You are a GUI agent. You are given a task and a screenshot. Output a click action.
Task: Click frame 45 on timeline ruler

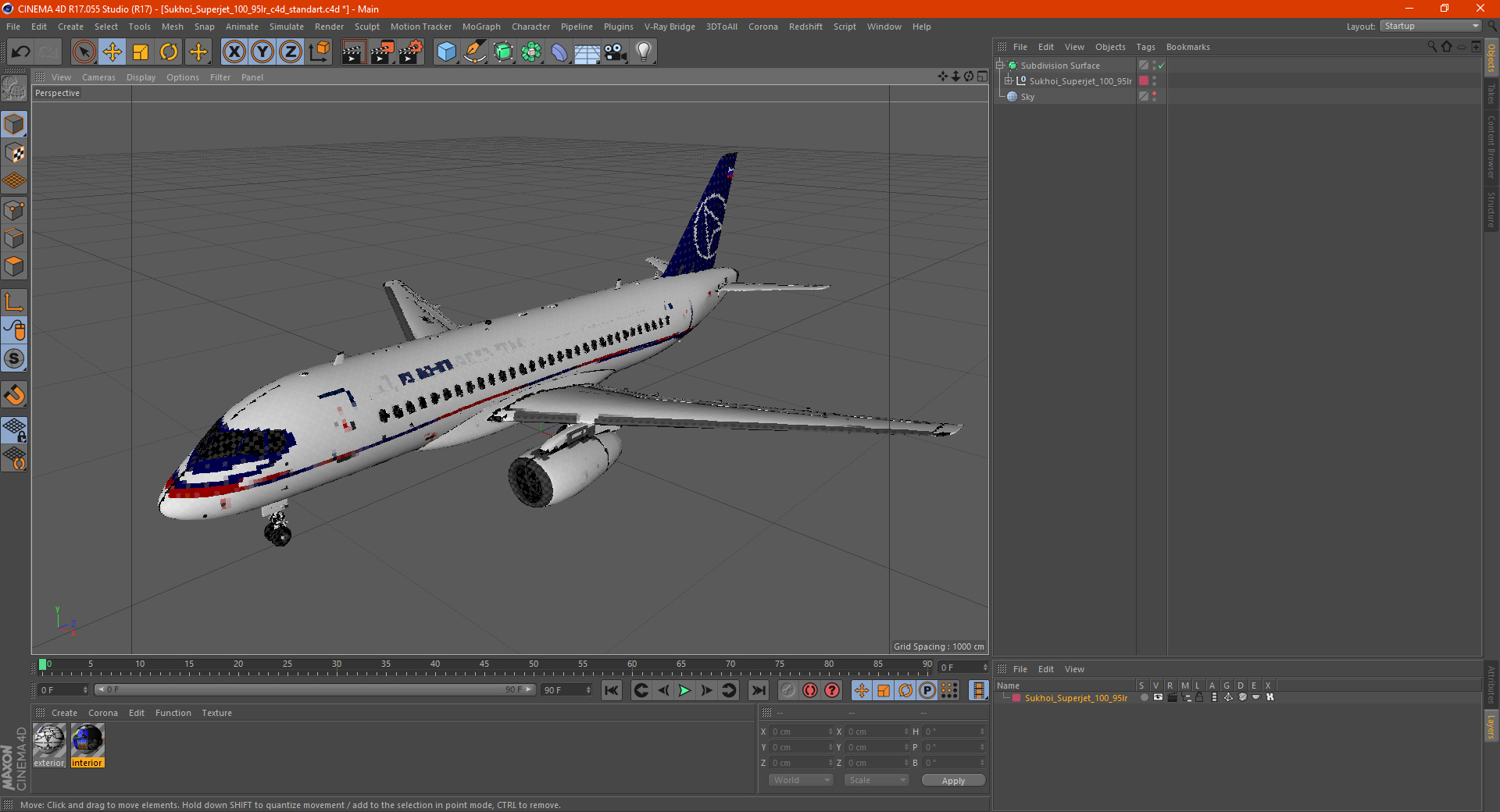[x=484, y=665]
